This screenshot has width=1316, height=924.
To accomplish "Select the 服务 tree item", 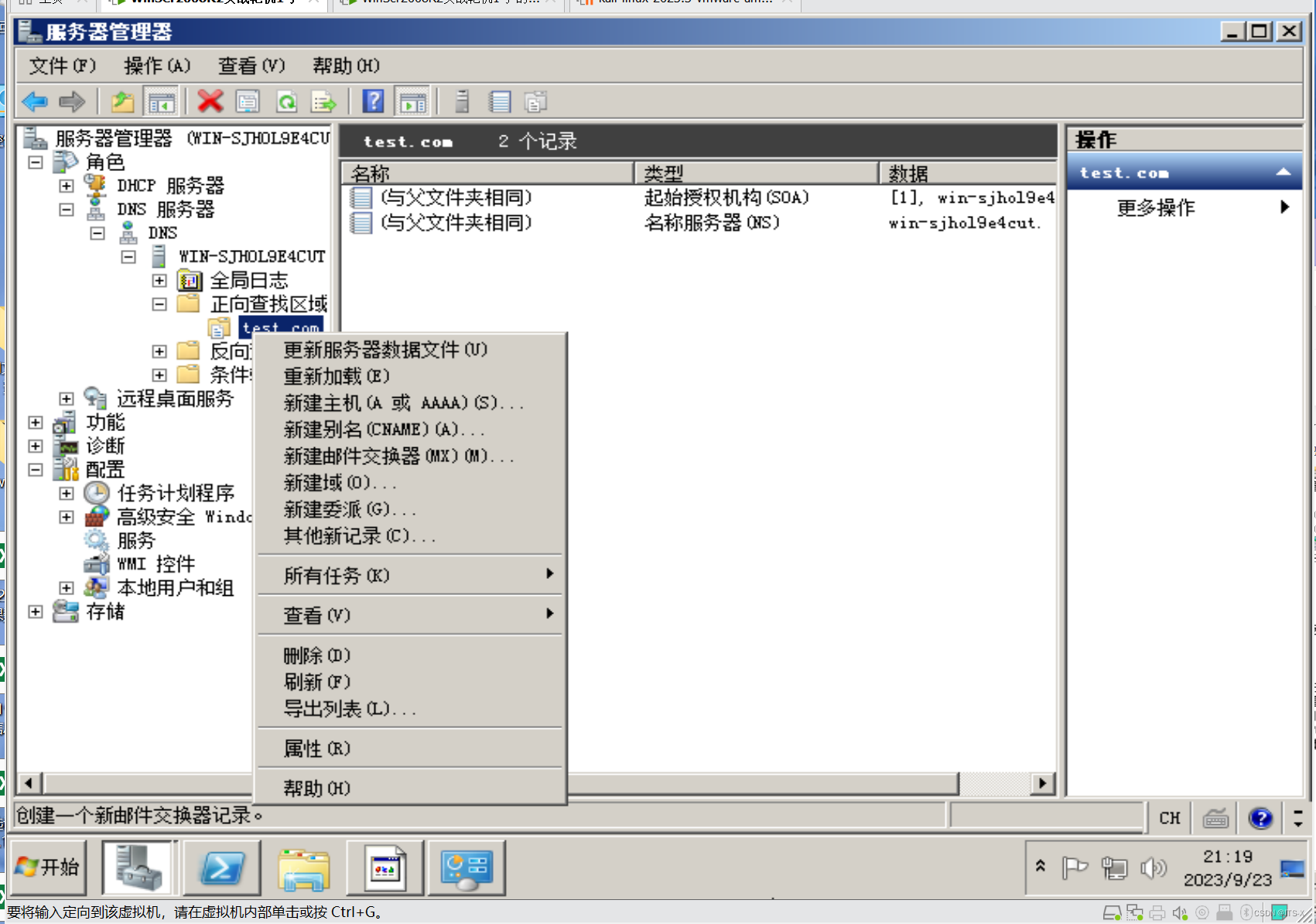I will click(136, 541).
